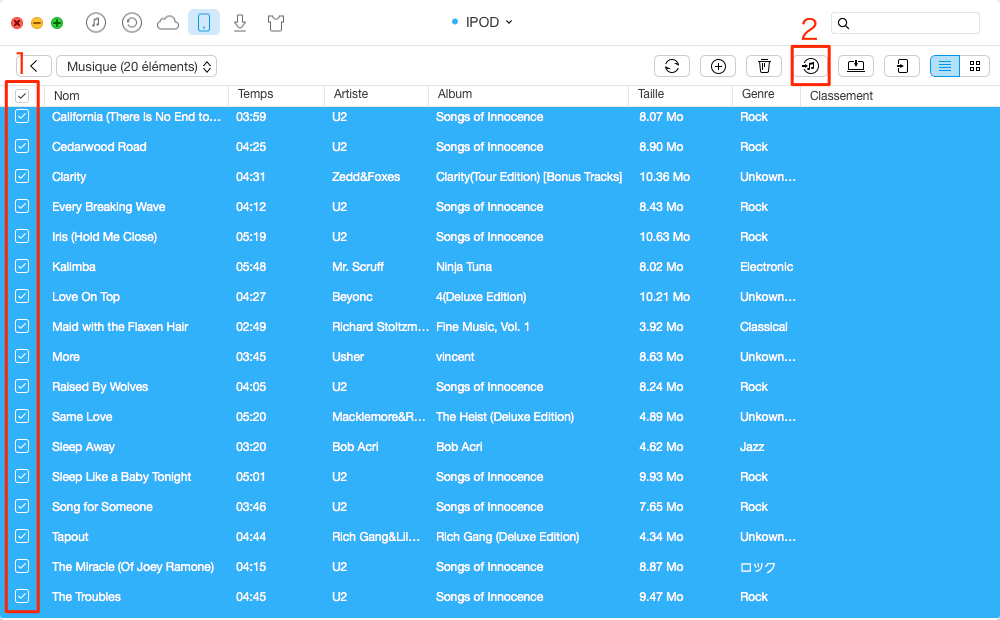The image size is (1000, 620).
Task: Toggle the select-all checkbox in header
Action: pos(22,96)
